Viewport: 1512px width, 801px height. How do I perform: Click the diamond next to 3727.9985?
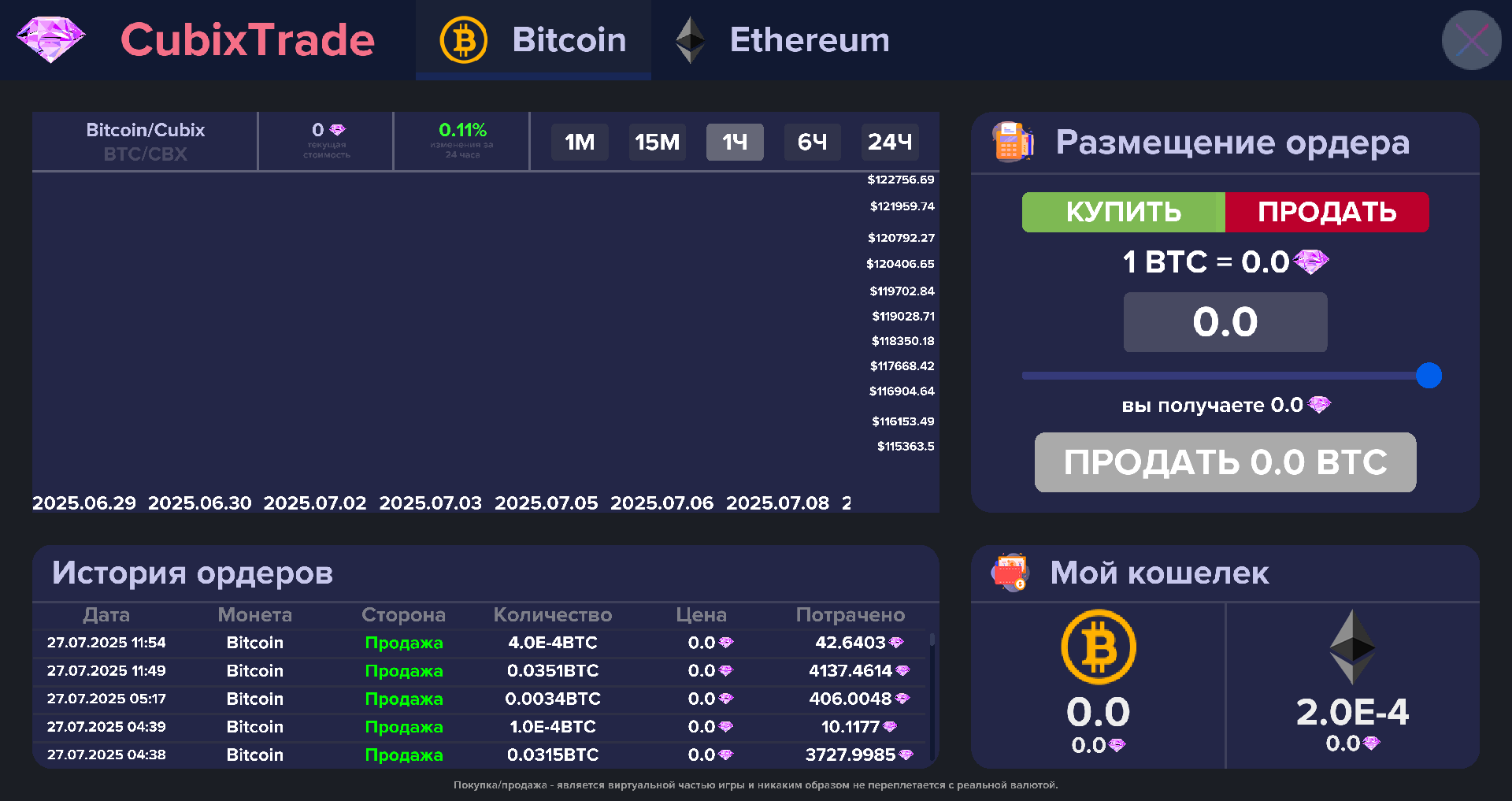[906, 755]
